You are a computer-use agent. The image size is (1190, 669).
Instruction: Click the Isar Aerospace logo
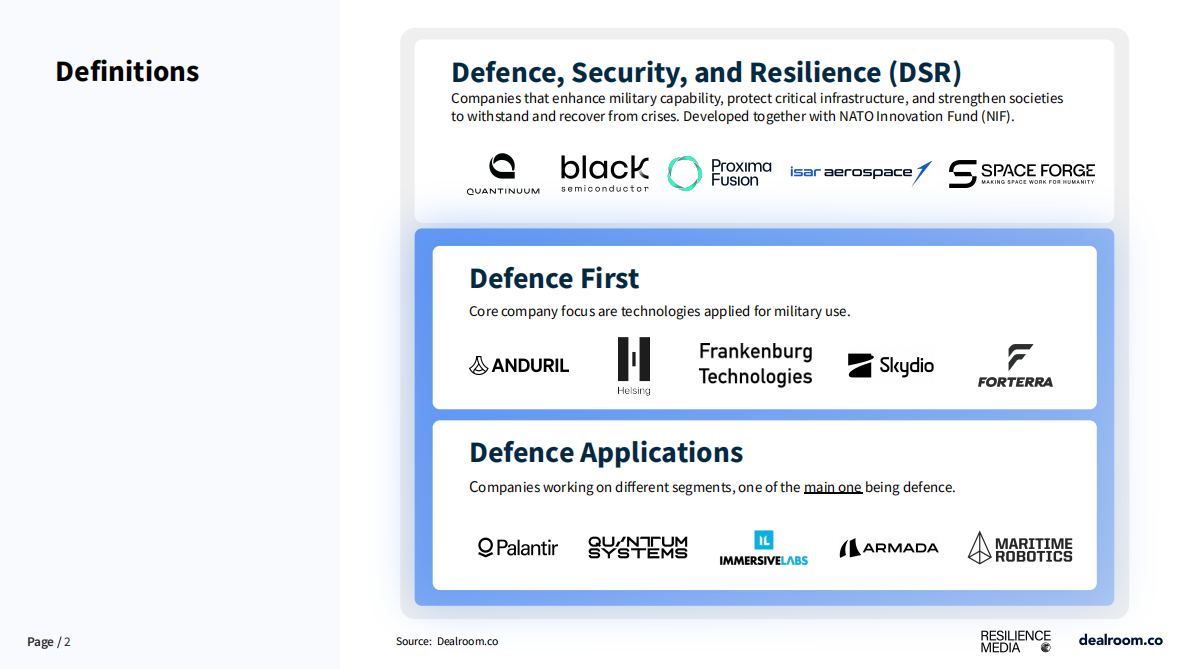(860, 172)
